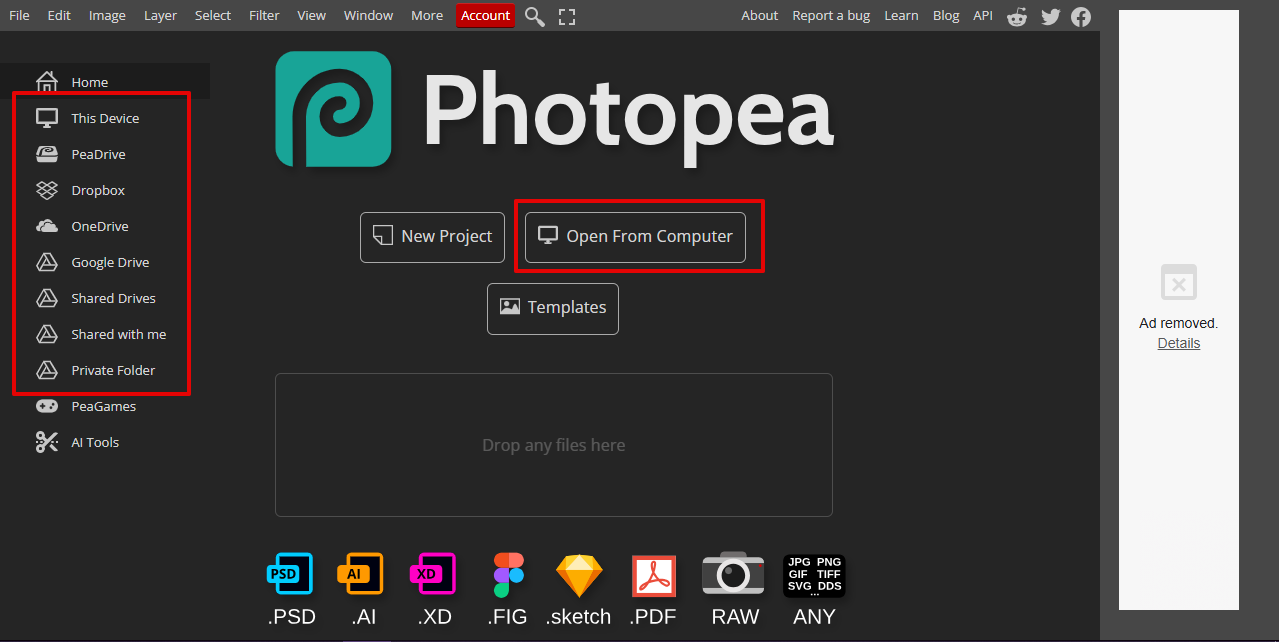Open Photopea's Twitter page icon
The image size is (1279, 642).
click(1050, 16)
